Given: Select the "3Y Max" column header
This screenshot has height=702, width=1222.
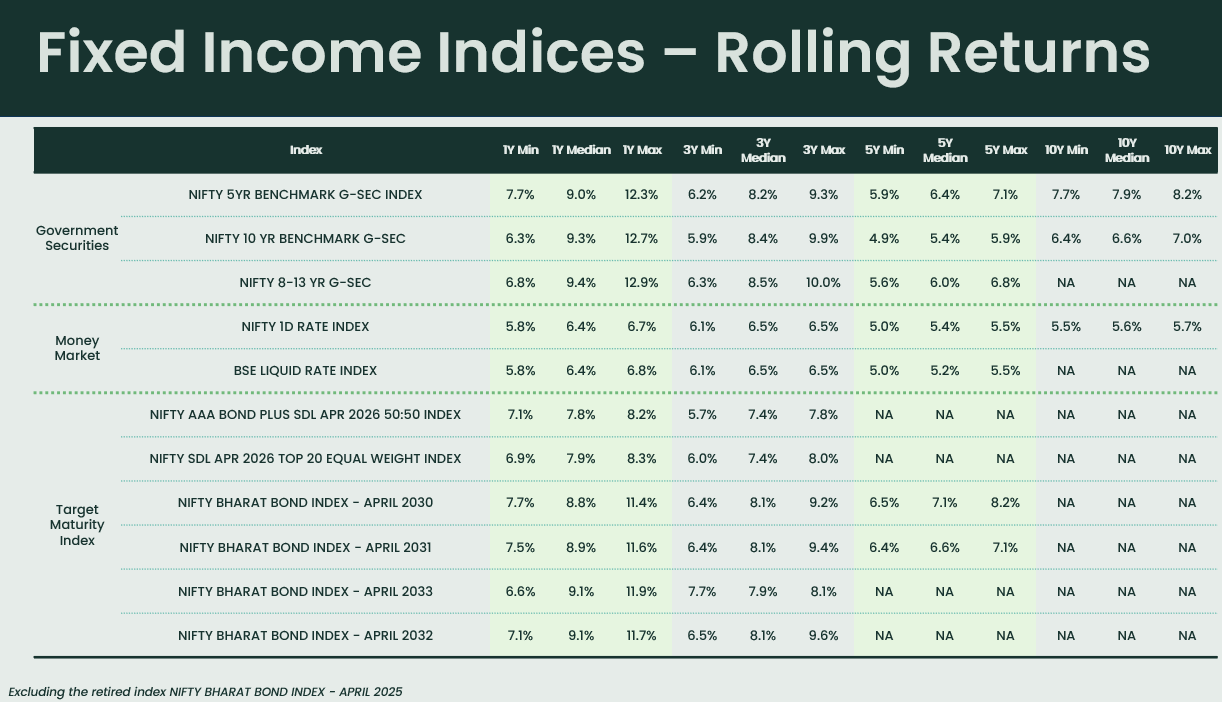Looking at the screenshot, I should point(824,150).
